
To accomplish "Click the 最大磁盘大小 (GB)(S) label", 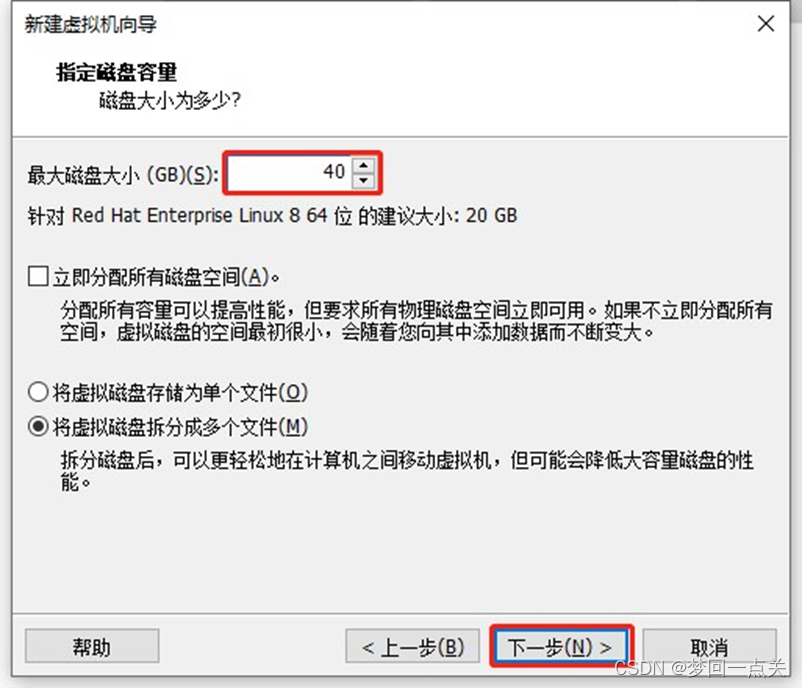I will pos(123,175).
